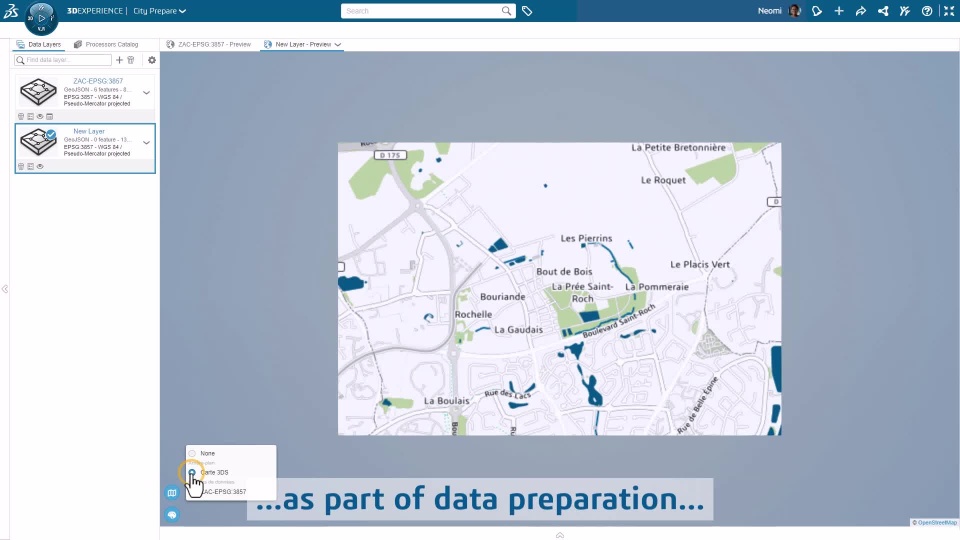Click the New Layer title
The width and height of the screenshot is (960, 540).
coord(89,131)
